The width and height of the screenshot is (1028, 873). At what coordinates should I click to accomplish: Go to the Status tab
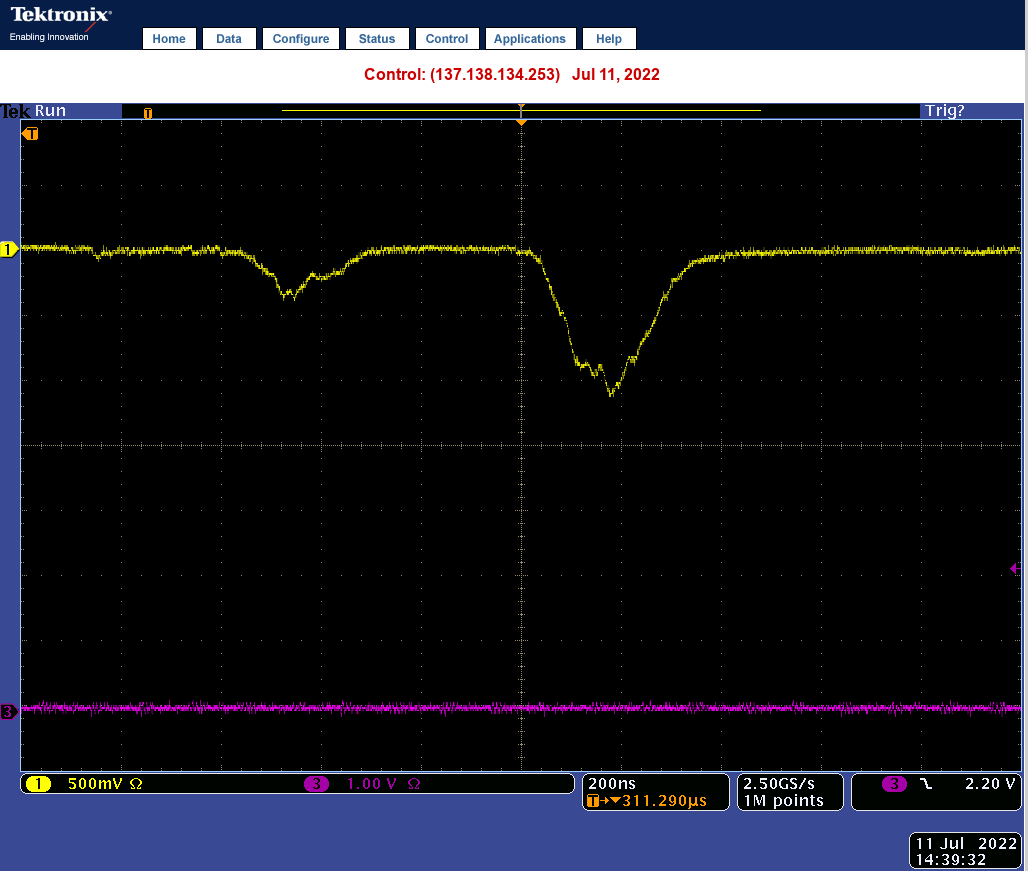point(377,39)
